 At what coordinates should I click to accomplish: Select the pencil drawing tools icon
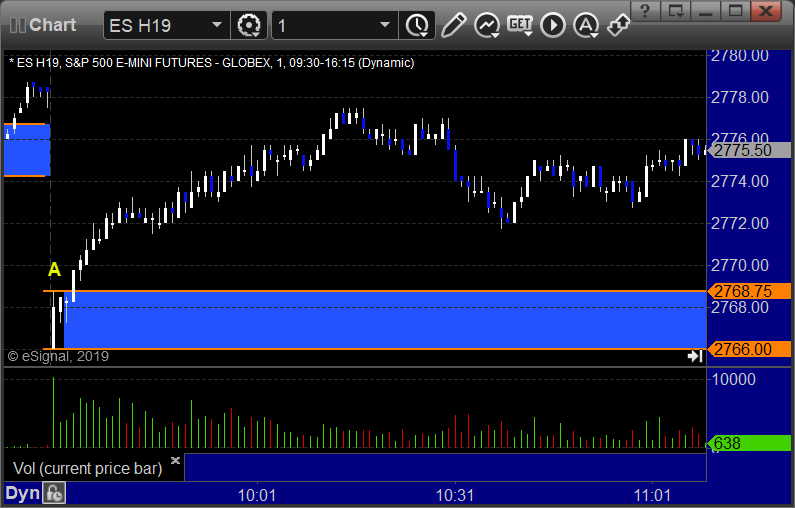pos(453,25)
